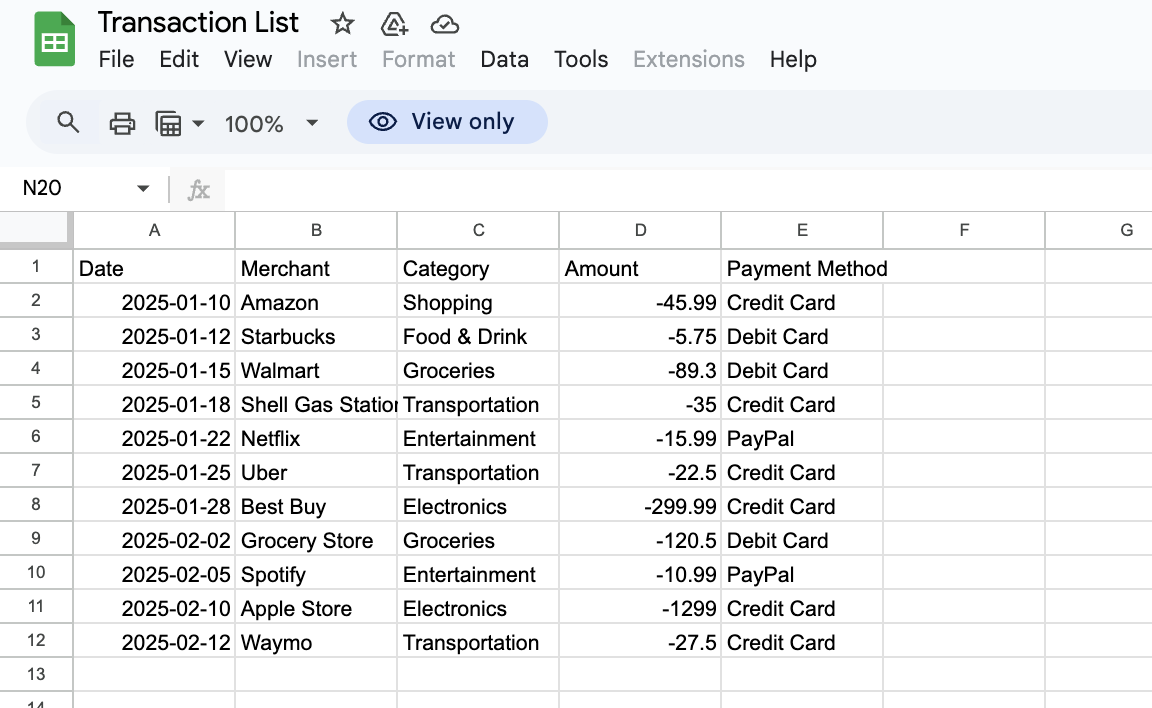Screen dimensions: 1152x708
Task: Select row 8 header
Action: pyautogui.click(x=35, y=505)
